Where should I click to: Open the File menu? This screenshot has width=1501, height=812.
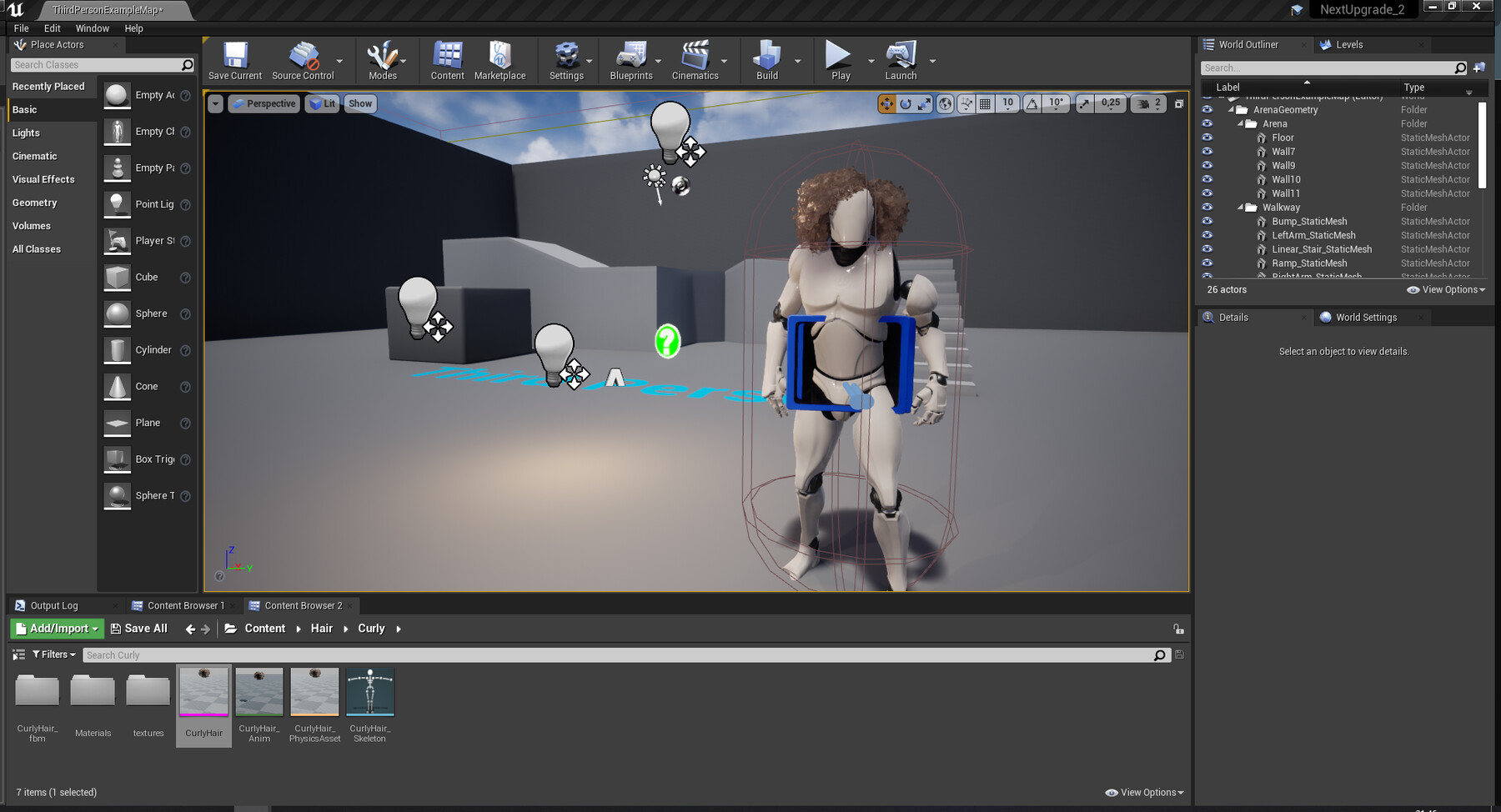pos(22,28)
